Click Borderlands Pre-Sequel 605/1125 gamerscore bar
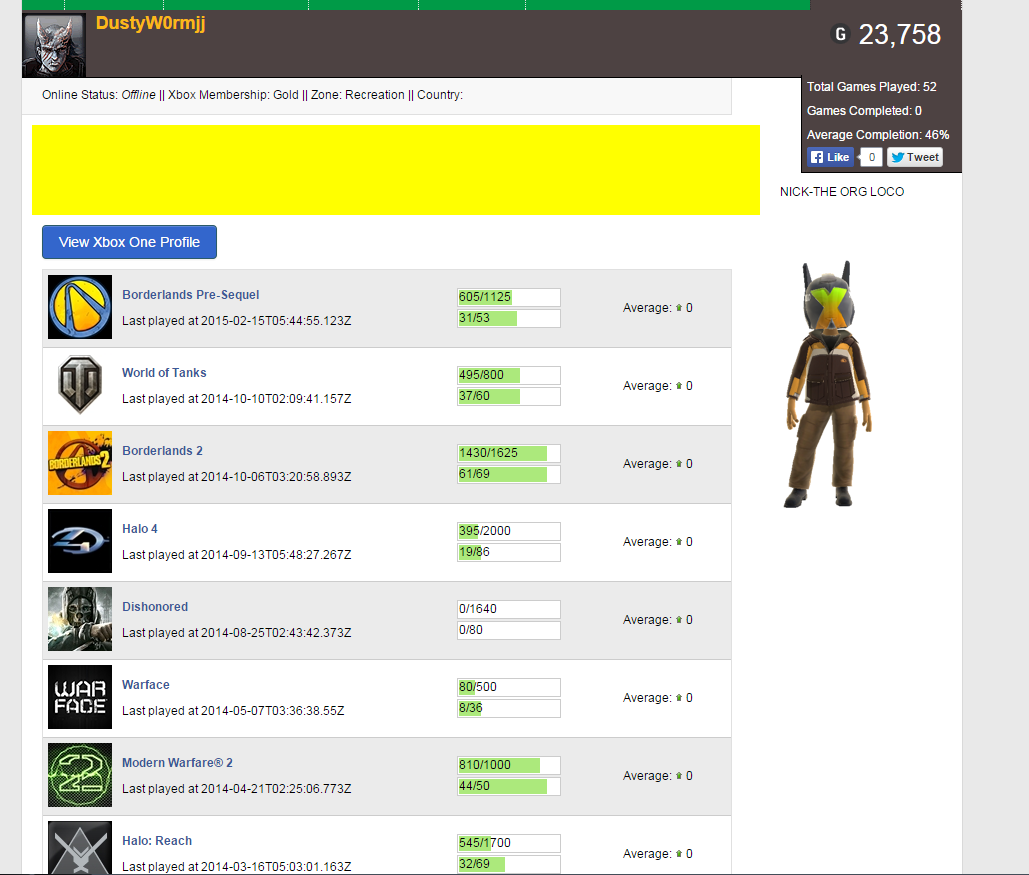The image size is (1029, 875). pos(509,297)
